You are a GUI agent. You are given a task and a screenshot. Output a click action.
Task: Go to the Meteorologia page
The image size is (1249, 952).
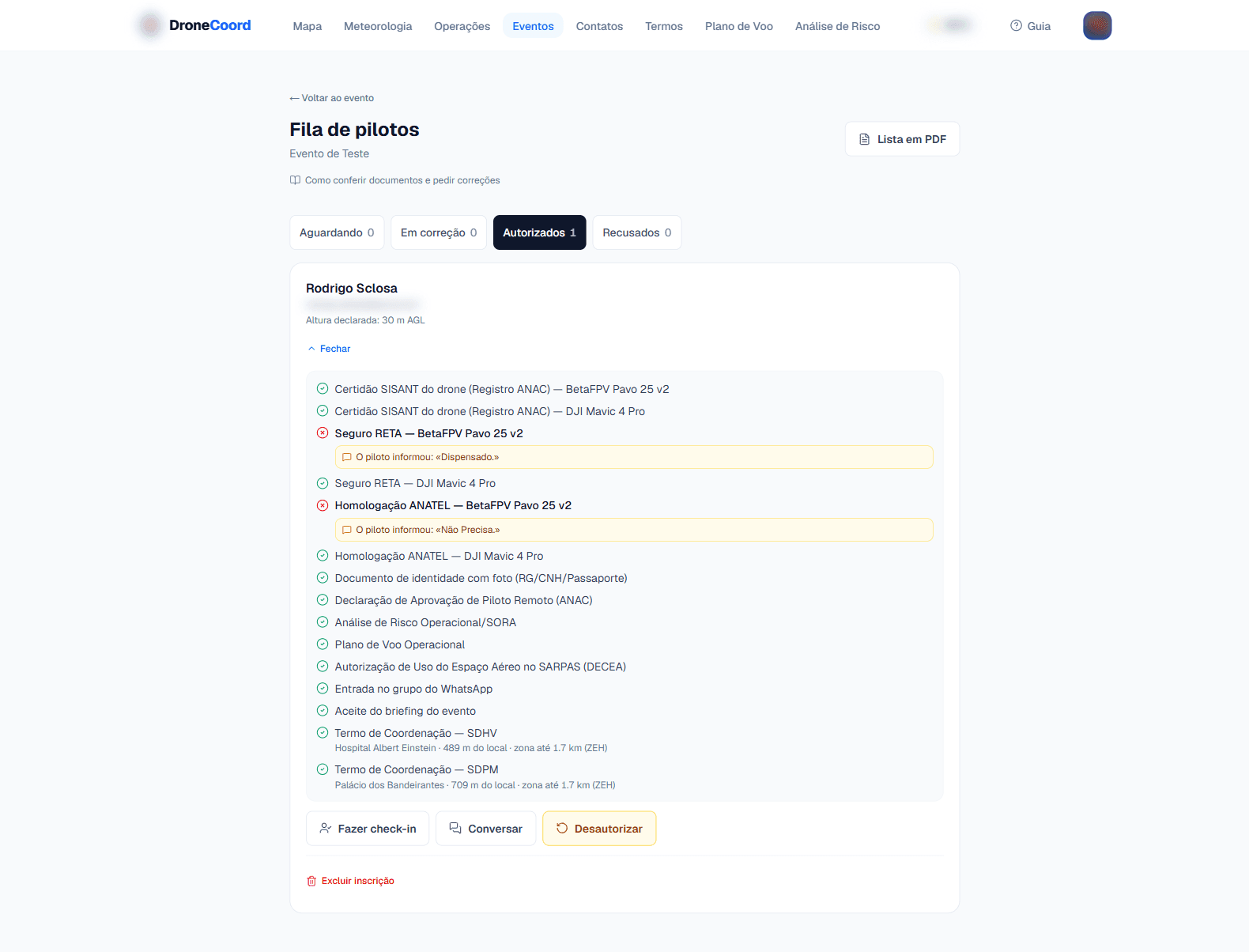point(378,26)
